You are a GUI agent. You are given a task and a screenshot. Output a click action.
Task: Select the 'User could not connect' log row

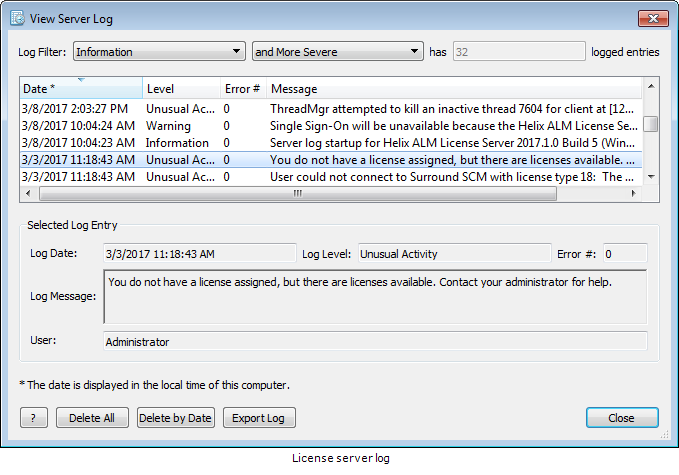coord(330,177)
